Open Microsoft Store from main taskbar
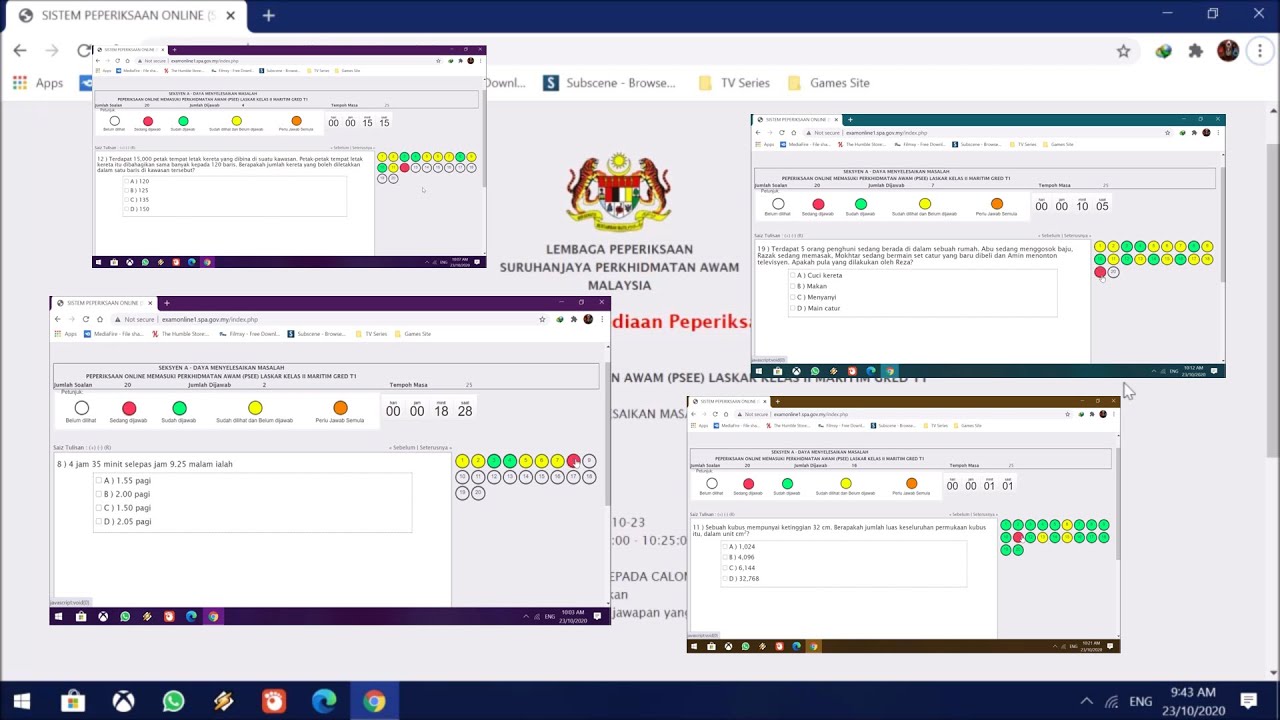The image size is (1280, 720). pos(72,702)
